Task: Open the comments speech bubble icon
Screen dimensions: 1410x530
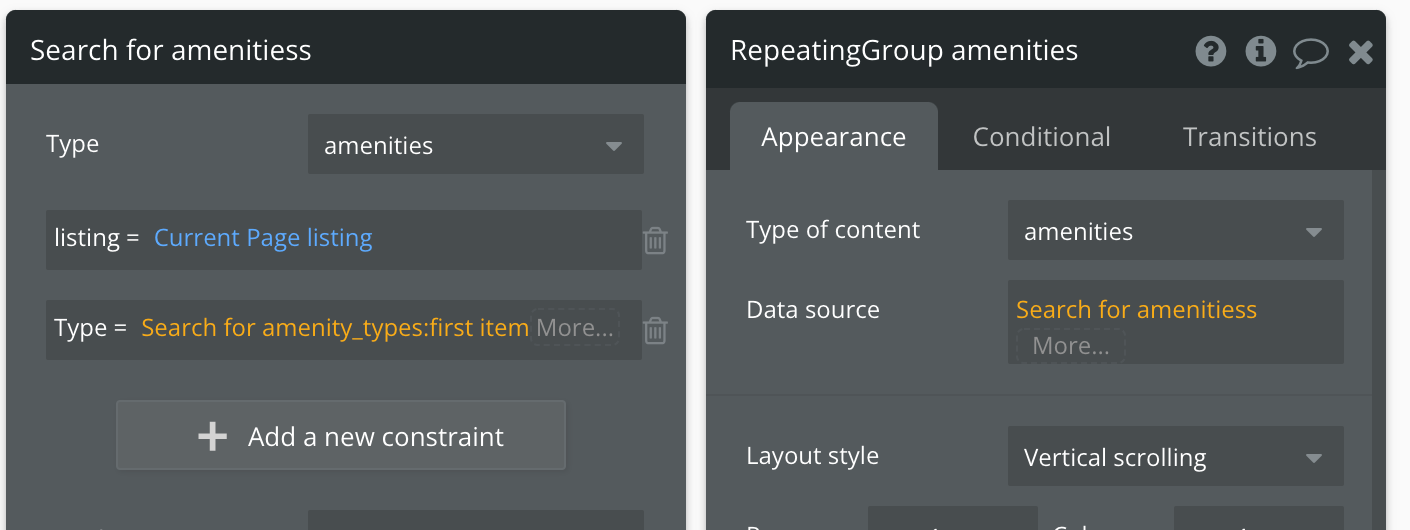Action: point(1310,52)
